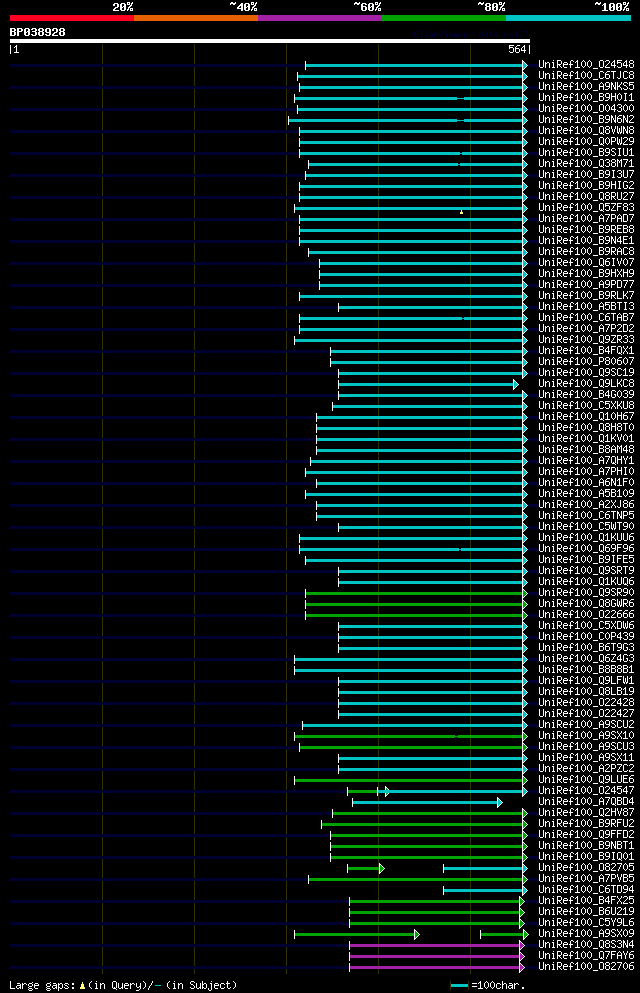This screenshot has height=993, width=640.
Task: Select label UniRef100_A7QHY1
Action: (x=586, y=460)
